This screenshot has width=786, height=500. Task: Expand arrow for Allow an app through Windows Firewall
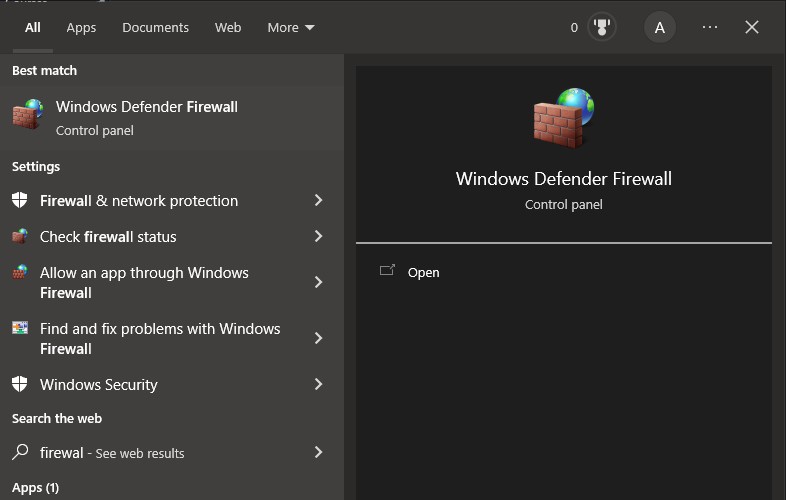[318, 282]
